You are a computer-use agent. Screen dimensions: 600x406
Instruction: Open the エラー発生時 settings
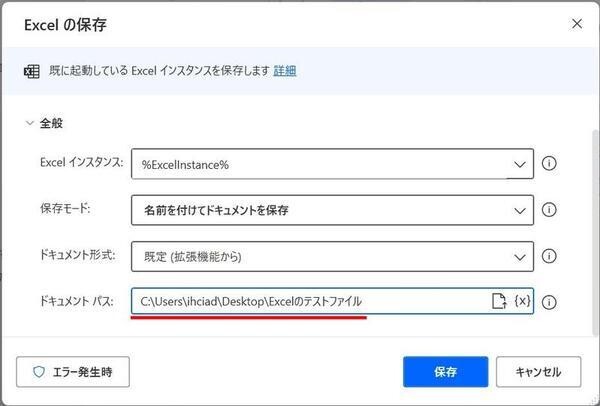click(73, 372)
